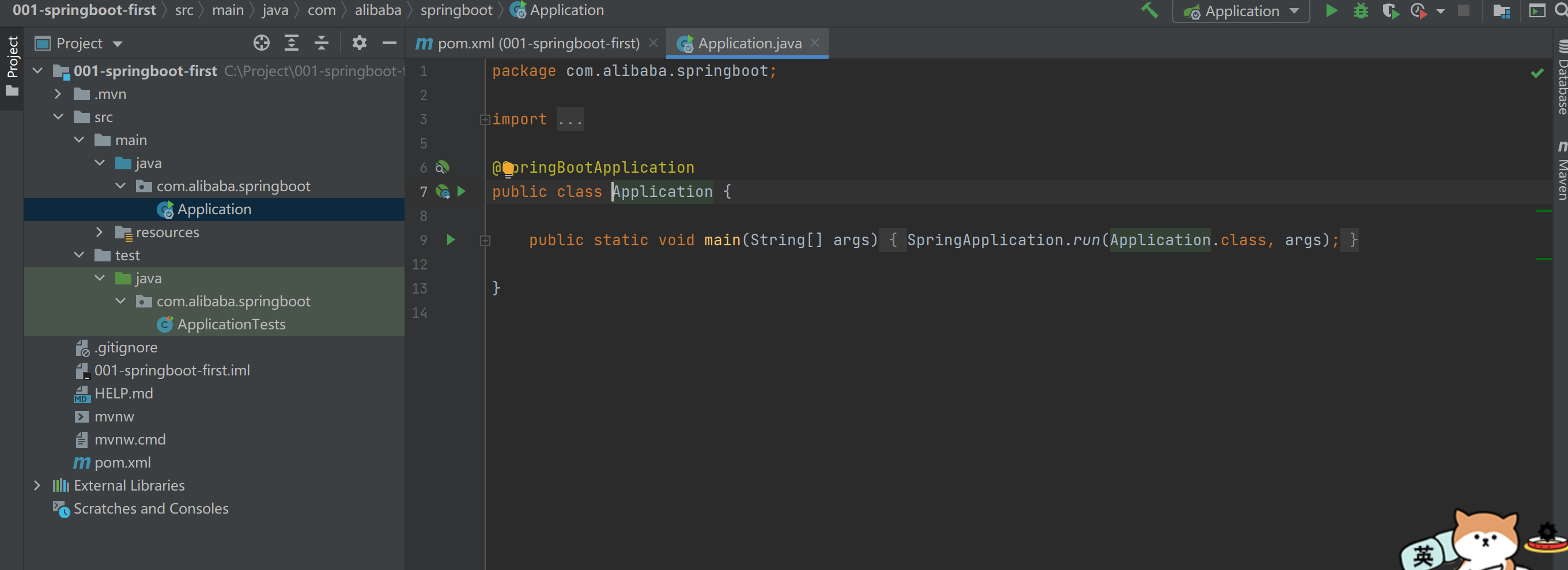This screenshot has width=1568, height=570.
Task: Click the src breadcrumb in navigation bar
Action: tap(184, 10)
